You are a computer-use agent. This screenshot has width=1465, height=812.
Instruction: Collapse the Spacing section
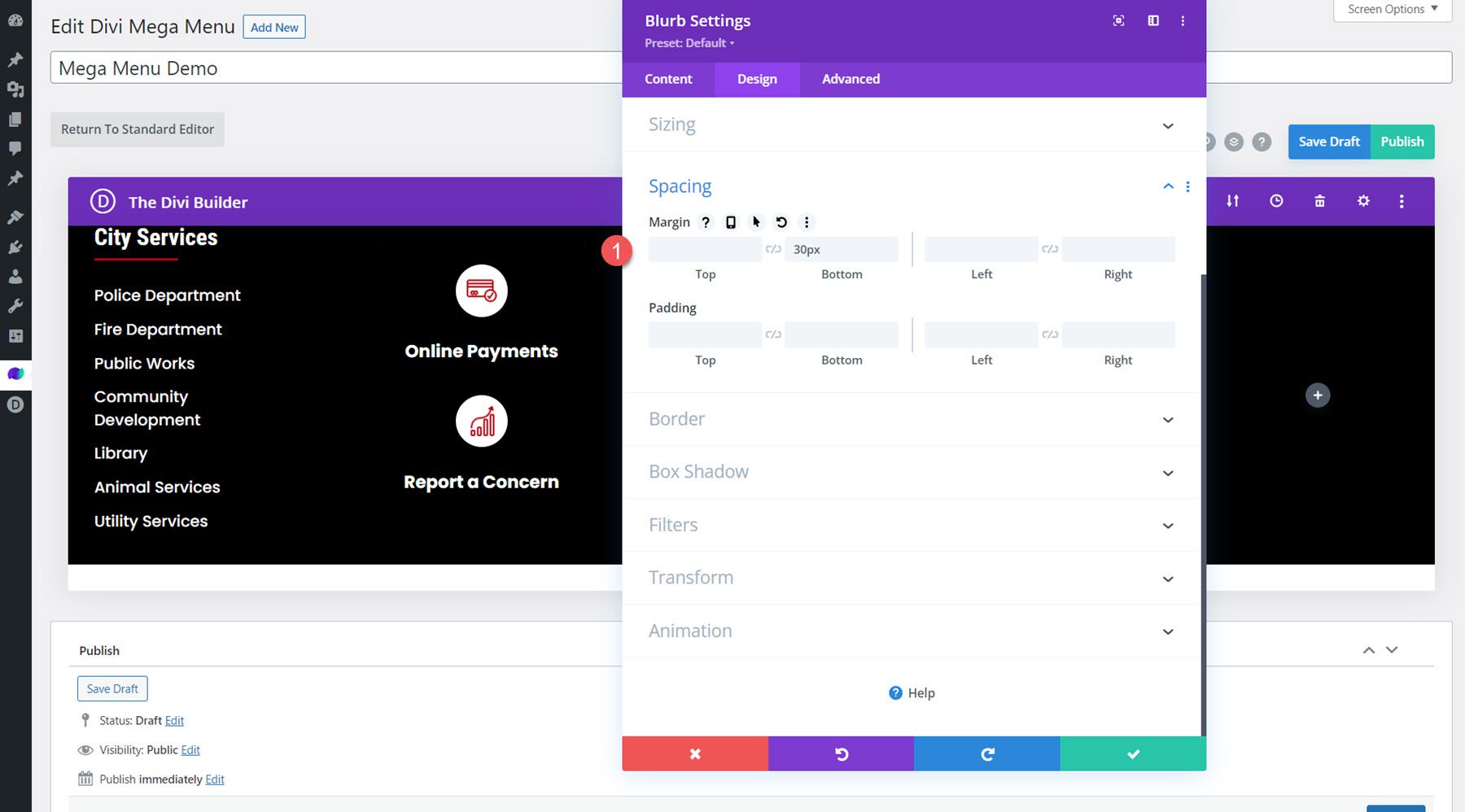pyautogui.click(x=1168, y=186)
